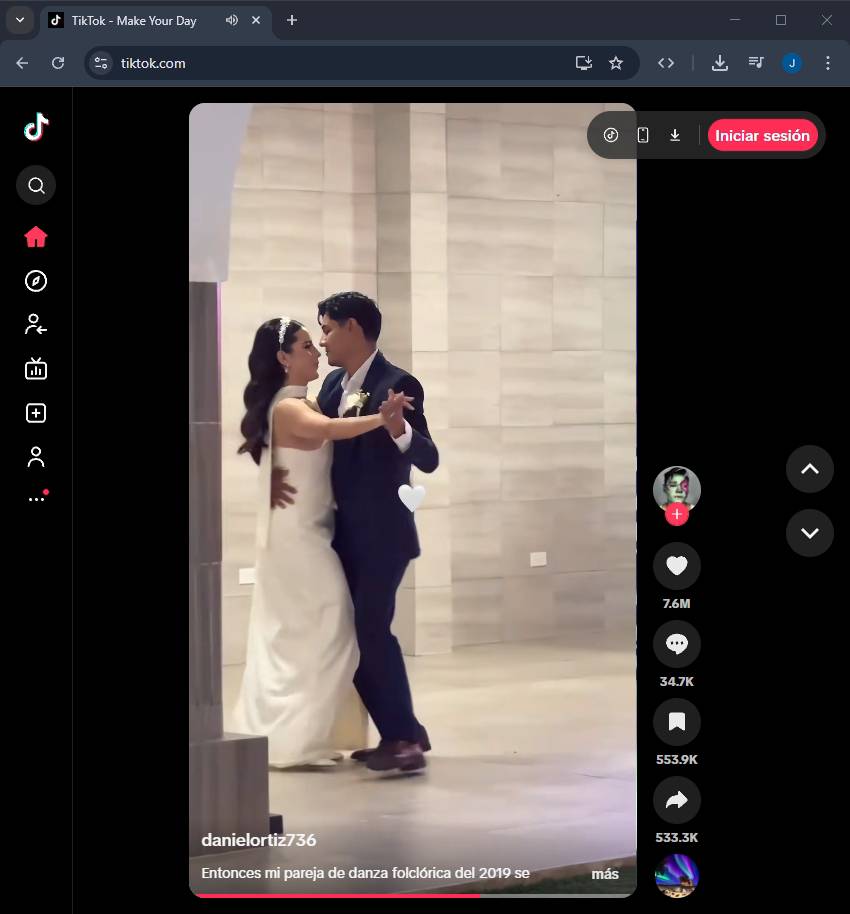The image size is (850, 914).
Task: Save the video with the bookmark button
Action: [x=677, y=722]
